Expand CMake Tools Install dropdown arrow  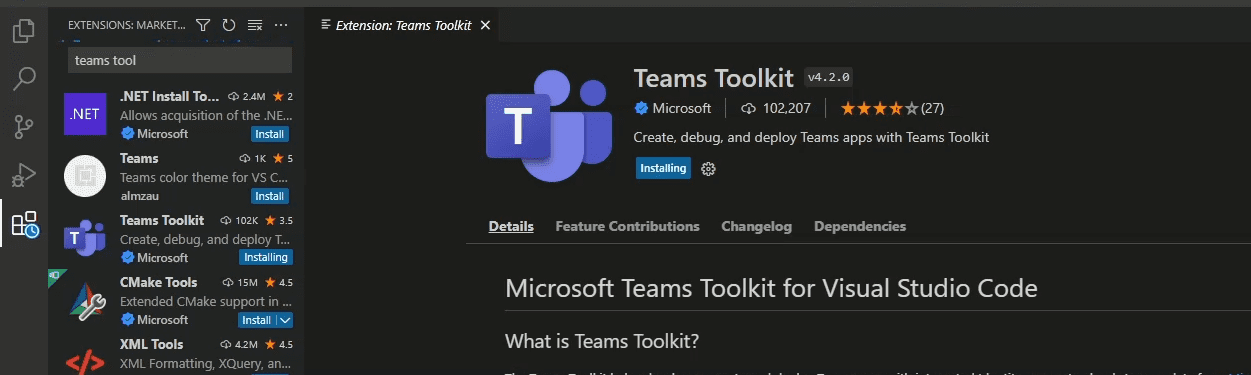[284, 320]
